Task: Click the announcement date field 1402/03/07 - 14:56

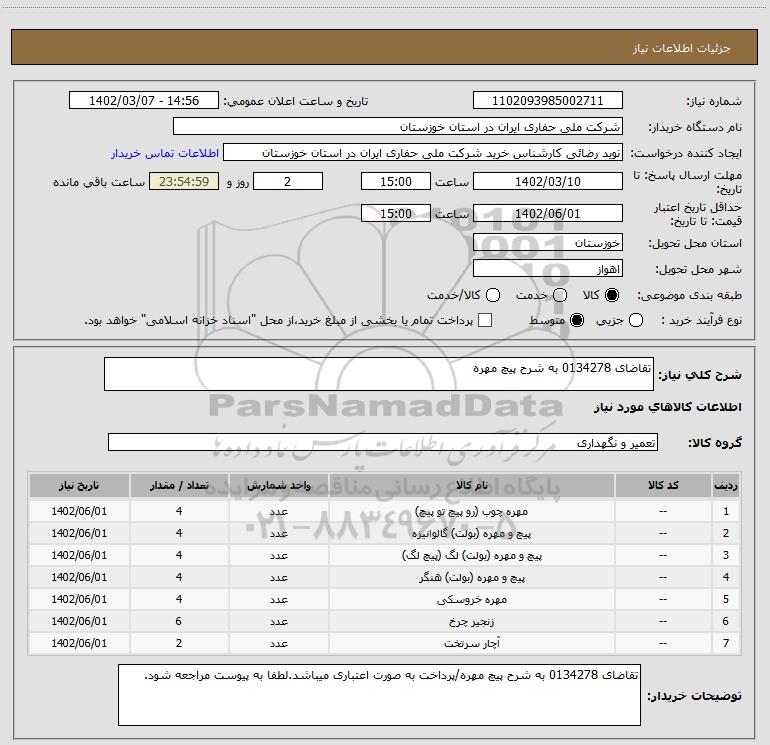Action: [144, 101]
